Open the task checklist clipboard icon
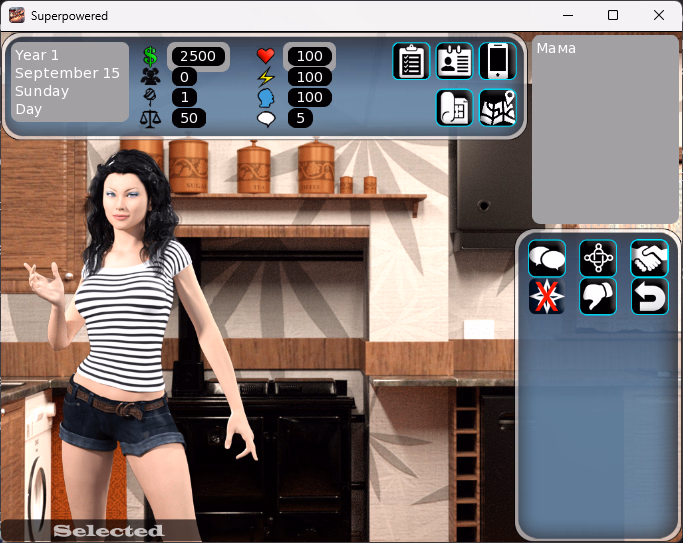Image resolution: width=683 pixels, height=543 pixels. 411,61
